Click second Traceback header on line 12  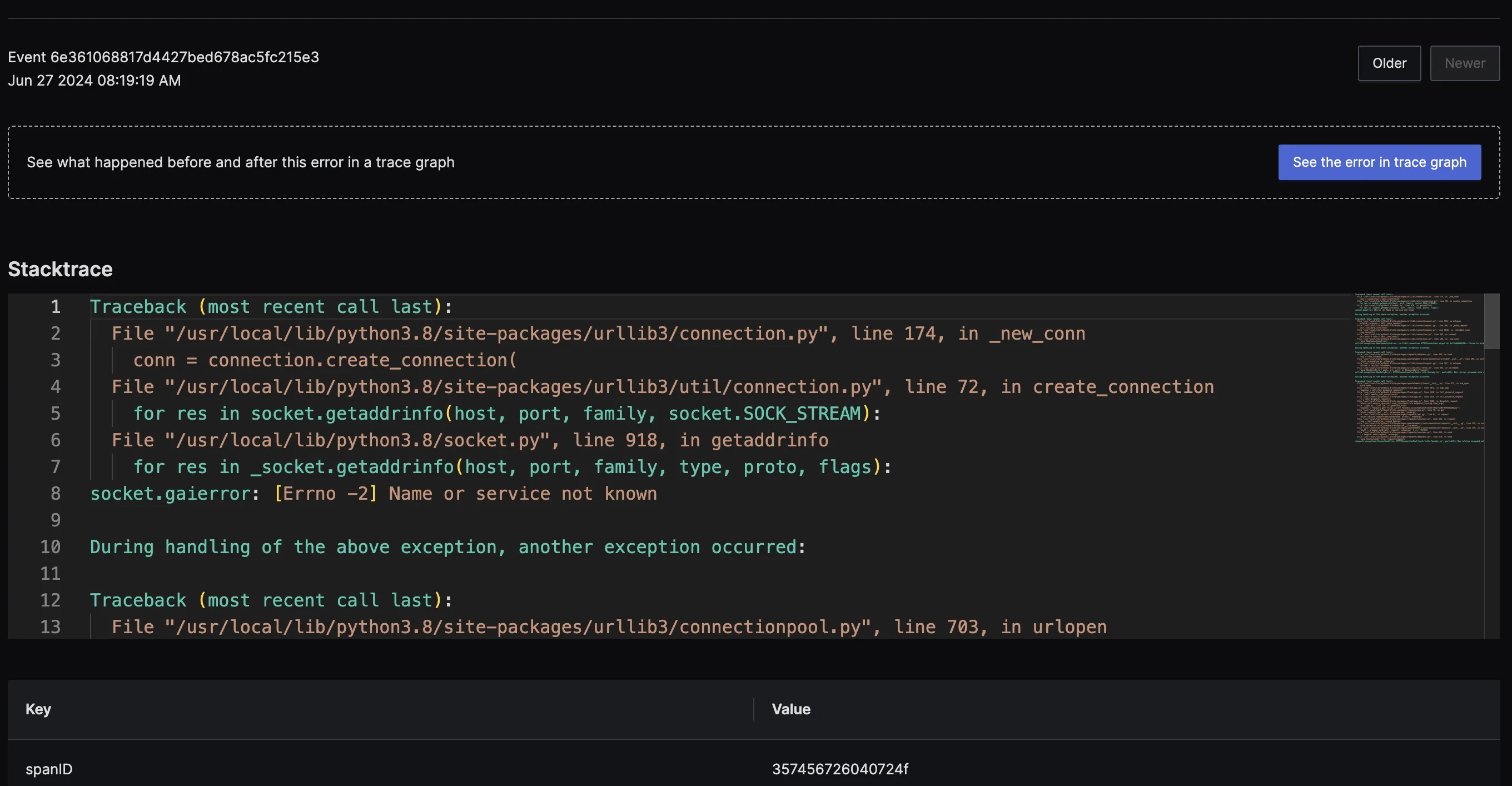pos(271,600)
